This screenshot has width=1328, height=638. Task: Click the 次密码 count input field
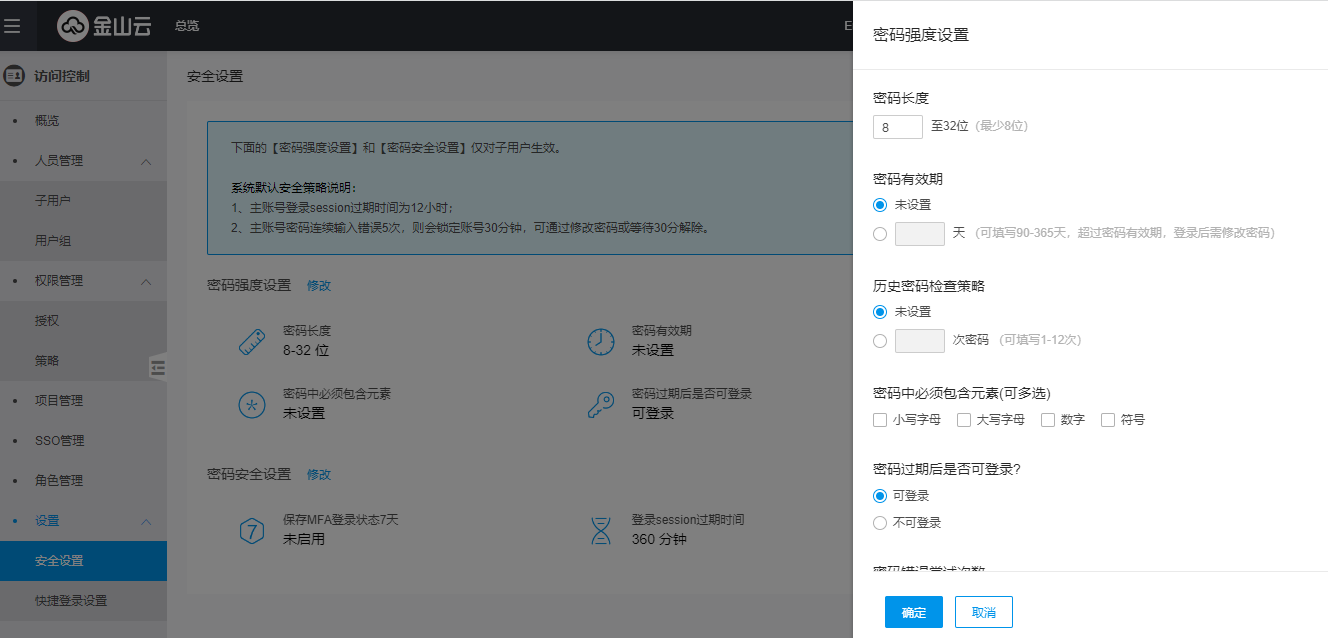click(920, 341)
